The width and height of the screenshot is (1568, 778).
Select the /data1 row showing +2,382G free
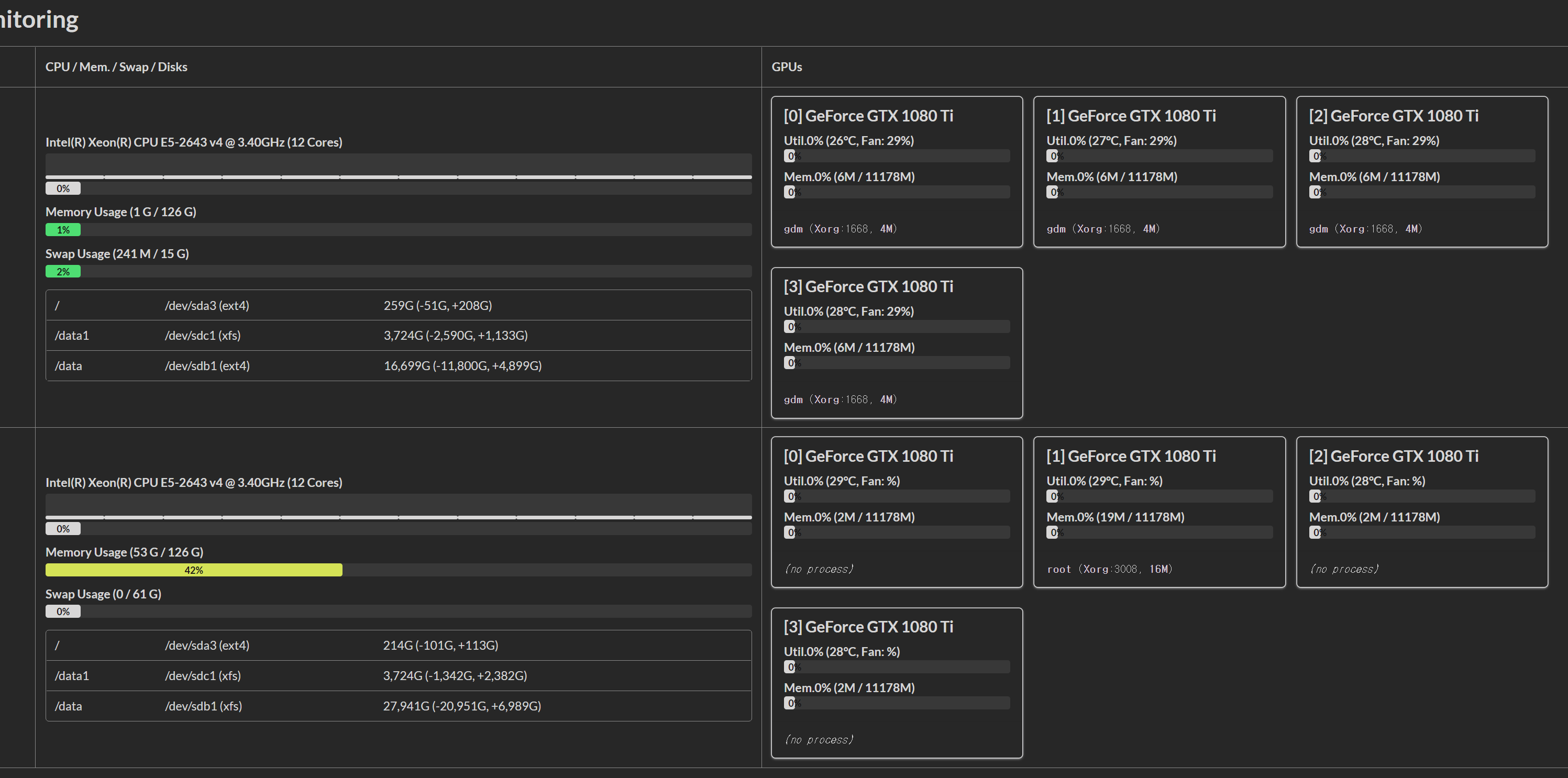point(398,676)
